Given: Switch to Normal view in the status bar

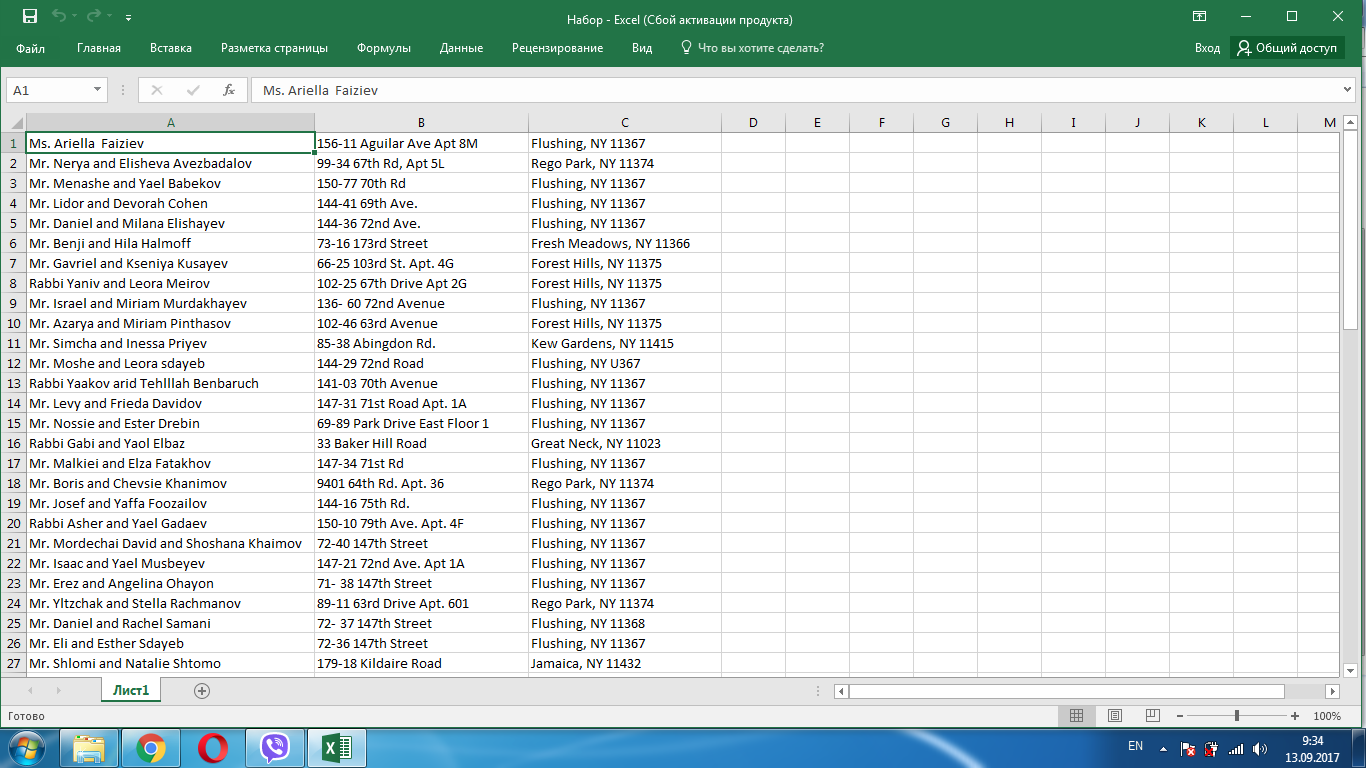Looking at the screenshot, I should [x=1076, y=716].
